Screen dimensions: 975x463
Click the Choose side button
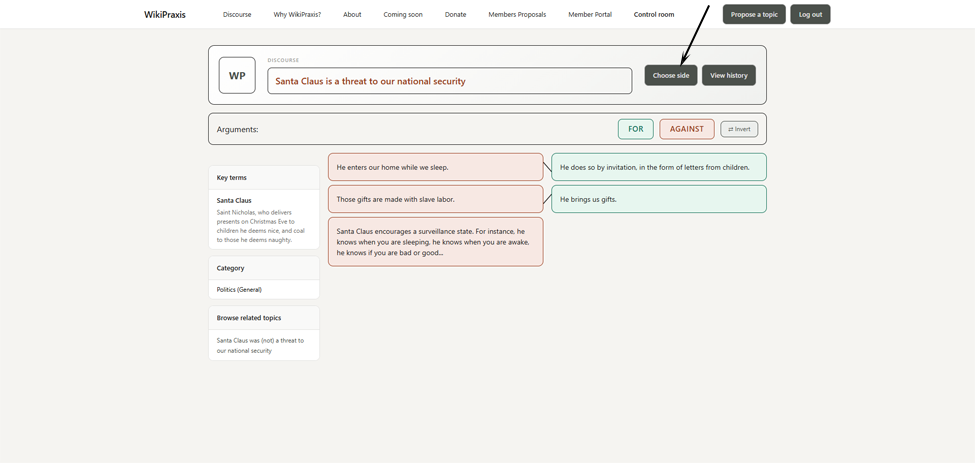point(671,75)
